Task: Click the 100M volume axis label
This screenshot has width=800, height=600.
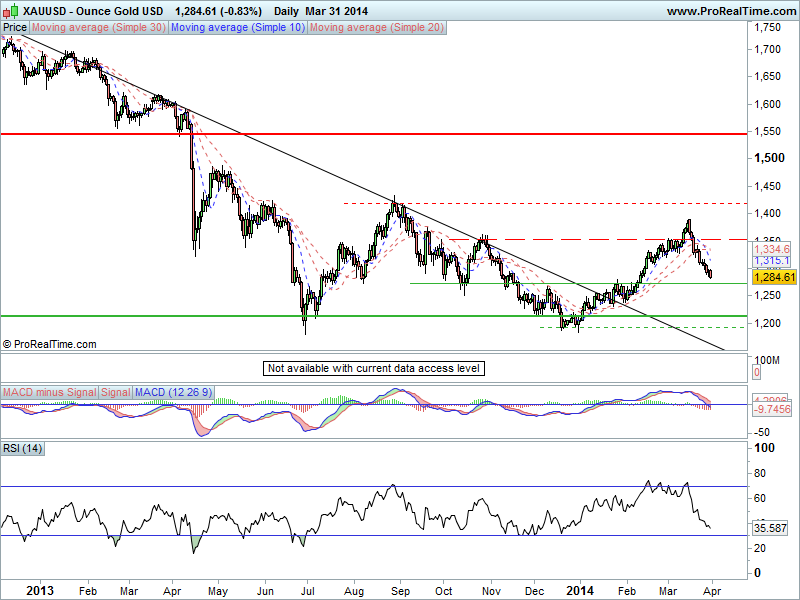Action: [x=767, y=360]
